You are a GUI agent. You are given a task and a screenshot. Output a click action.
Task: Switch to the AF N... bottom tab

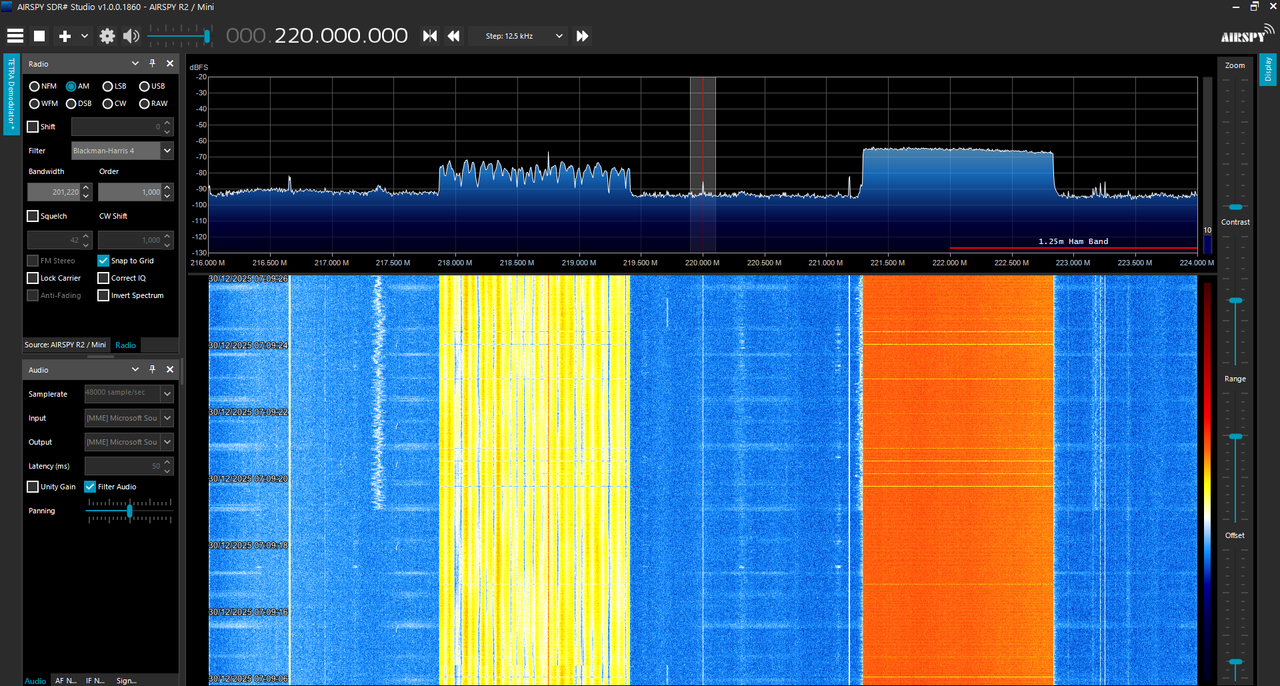point(65,680)
